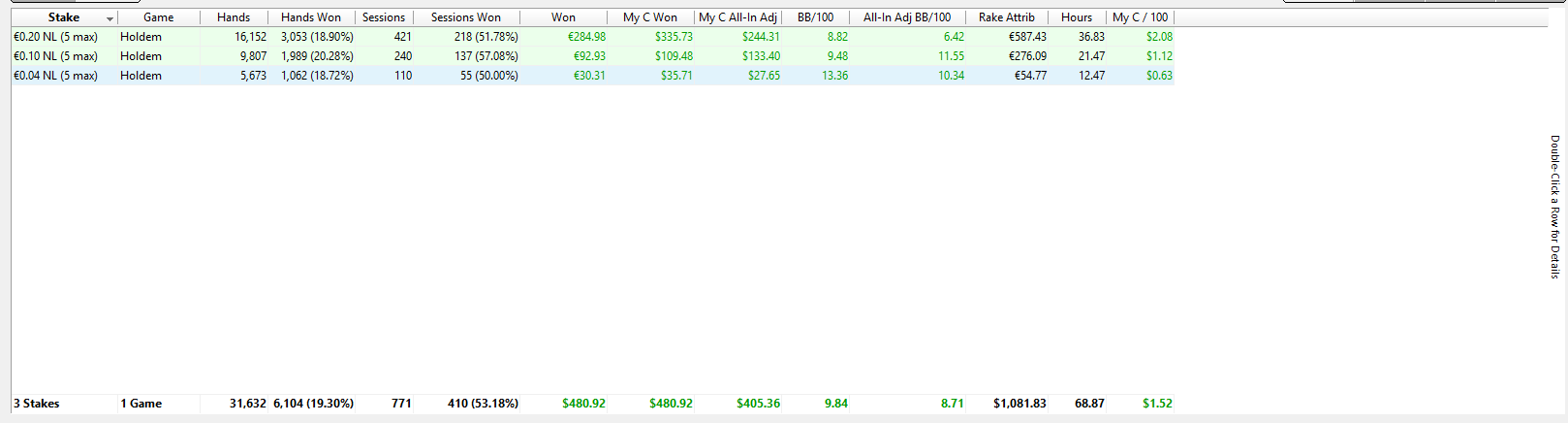Viewport: 1568px width, 423px height.
Task: Sort by the Won column header
Action: (x=563, y=17)
